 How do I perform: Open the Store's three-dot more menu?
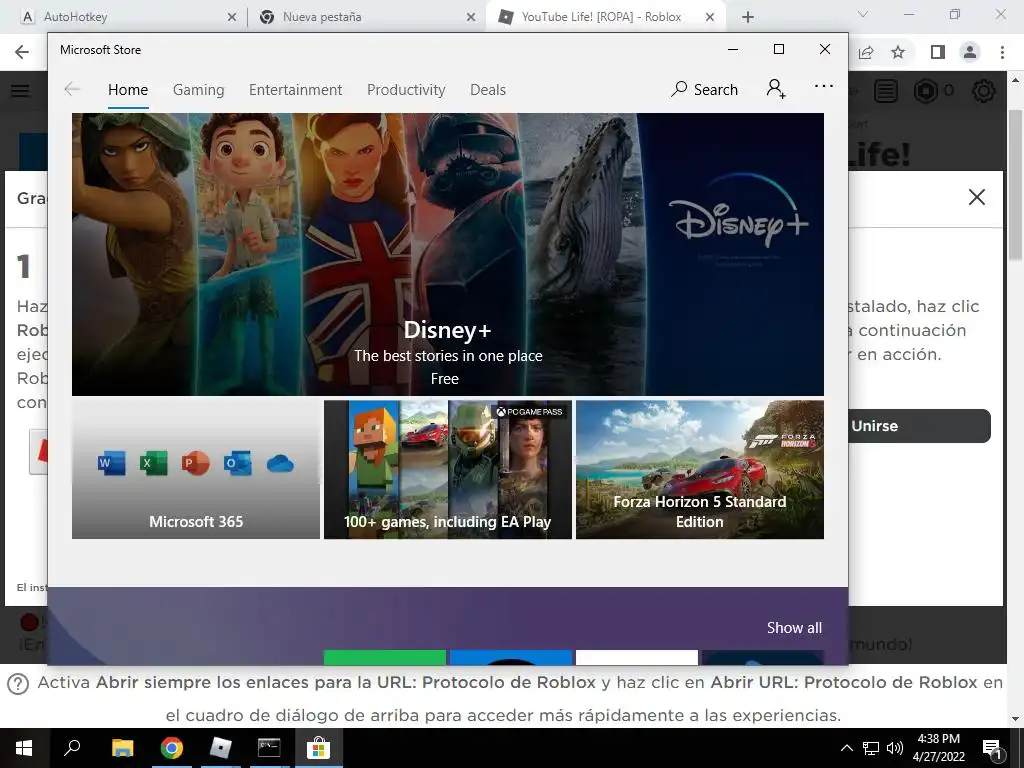824,86
